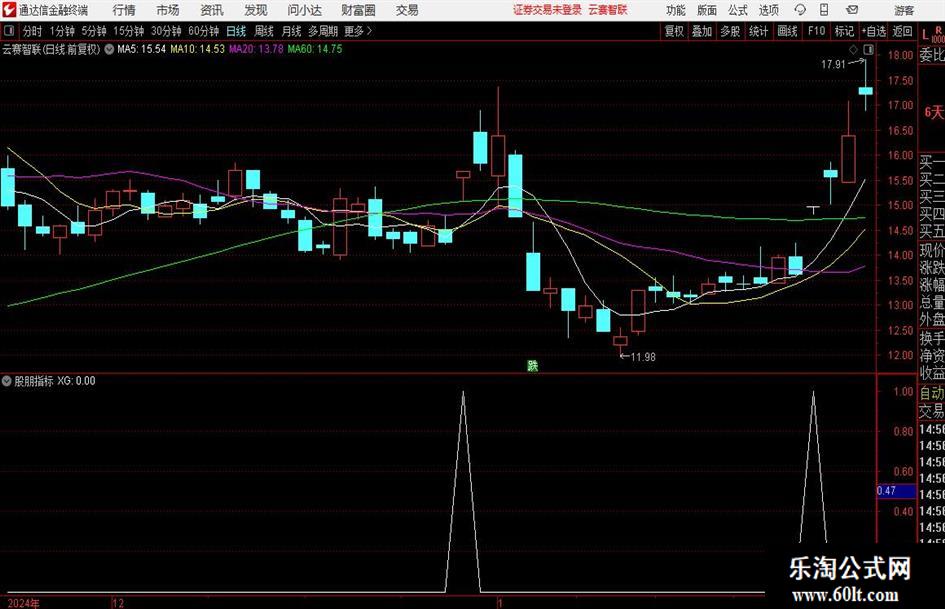
Task: Open the 发现 menu
Action: coord(256,10)
